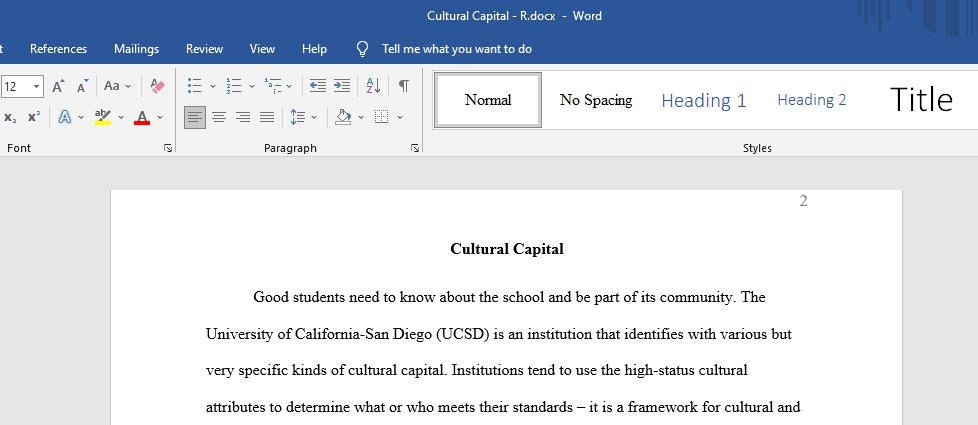The width and height of the screenshot is (978, 425).
Task: Apply superscript formatting
Action: point(34,117)
